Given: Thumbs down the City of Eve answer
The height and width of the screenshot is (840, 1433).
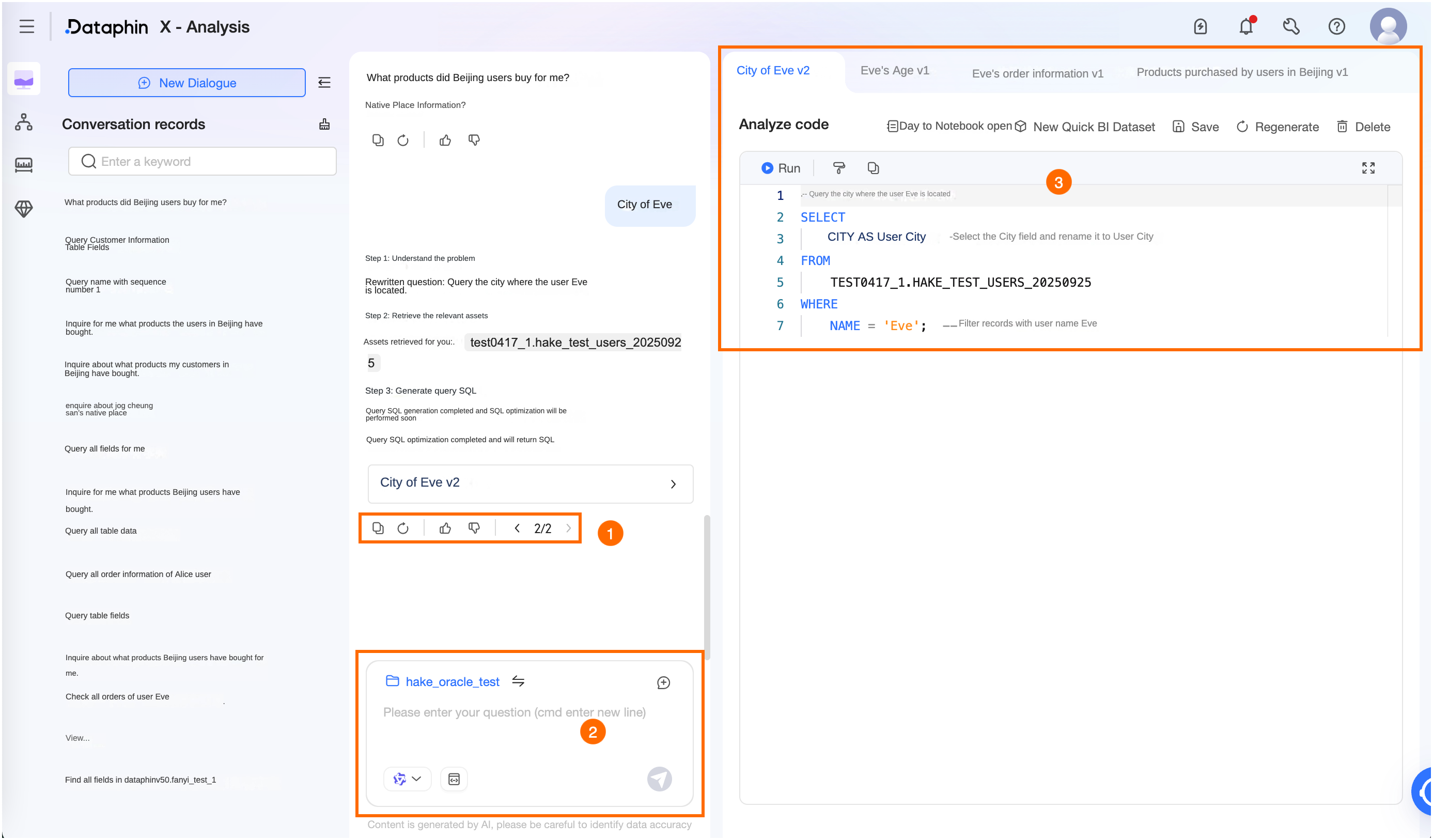Looking at the screenshot, I should 474,528.
